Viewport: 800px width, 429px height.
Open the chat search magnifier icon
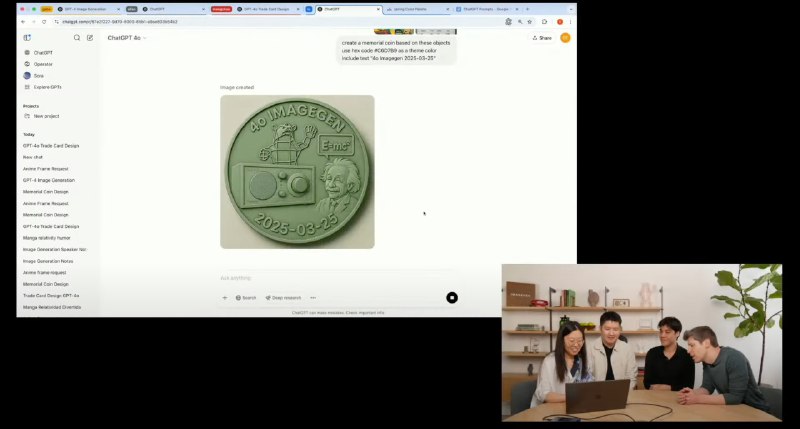pos(77,38)
